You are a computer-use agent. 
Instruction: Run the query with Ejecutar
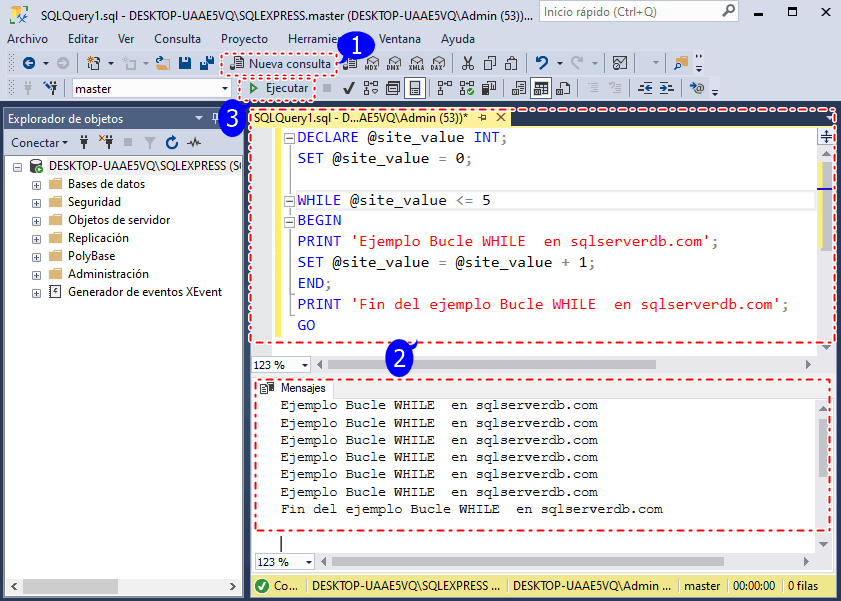[278, 88]
